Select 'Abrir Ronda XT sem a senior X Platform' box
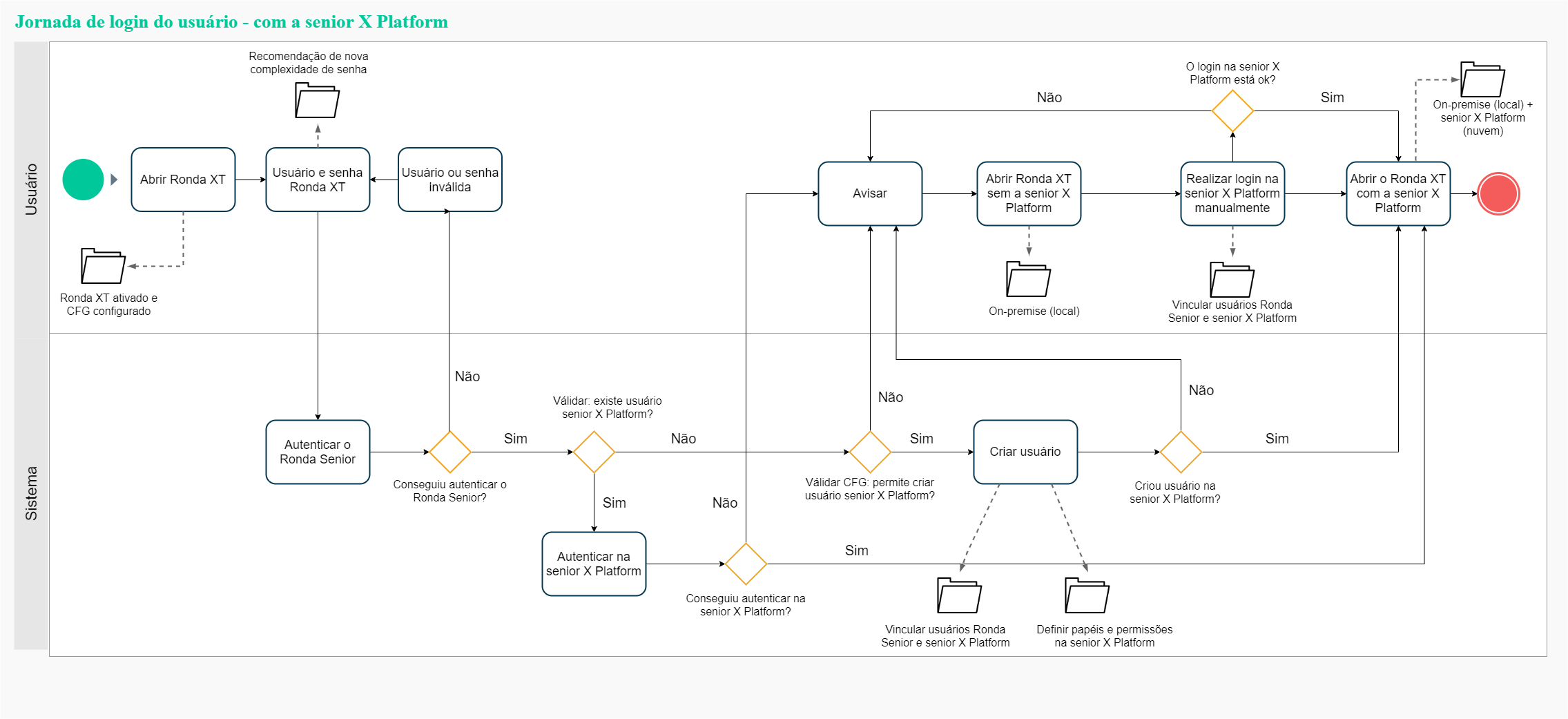The height and width of the screenshot is (719, 1568). pos(1029,193)
